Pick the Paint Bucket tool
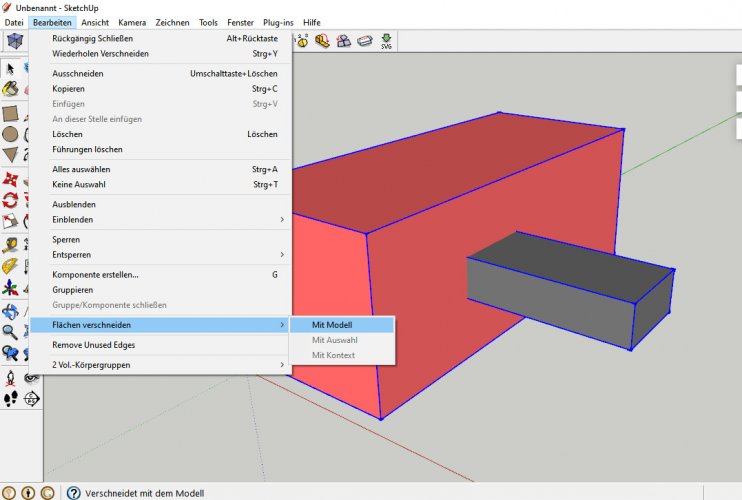This screenshot has width=742, height=500. click(10, 88)
